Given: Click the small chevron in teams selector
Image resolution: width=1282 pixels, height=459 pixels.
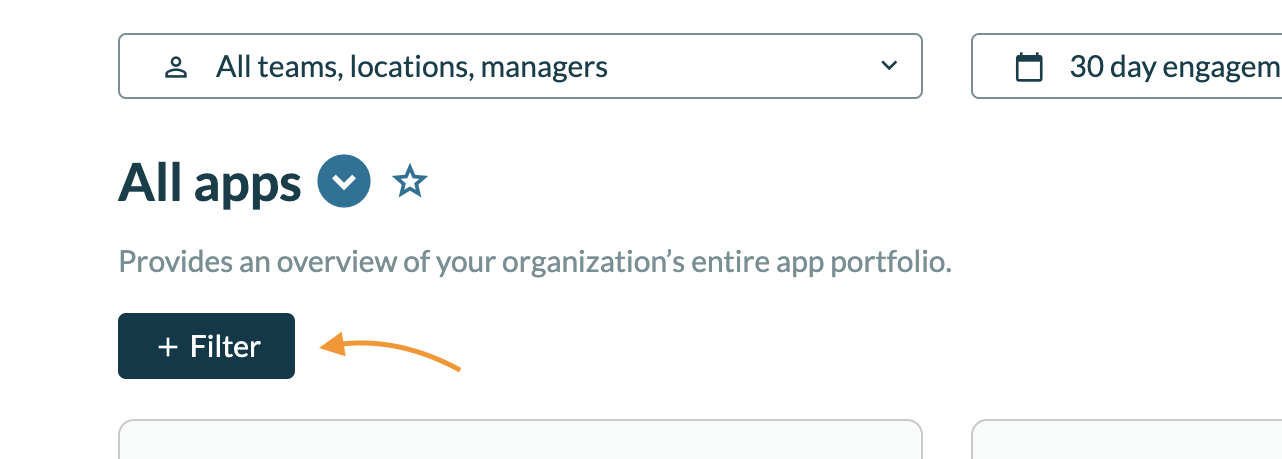Looking at the screenshot, I should tap(888, 67).
